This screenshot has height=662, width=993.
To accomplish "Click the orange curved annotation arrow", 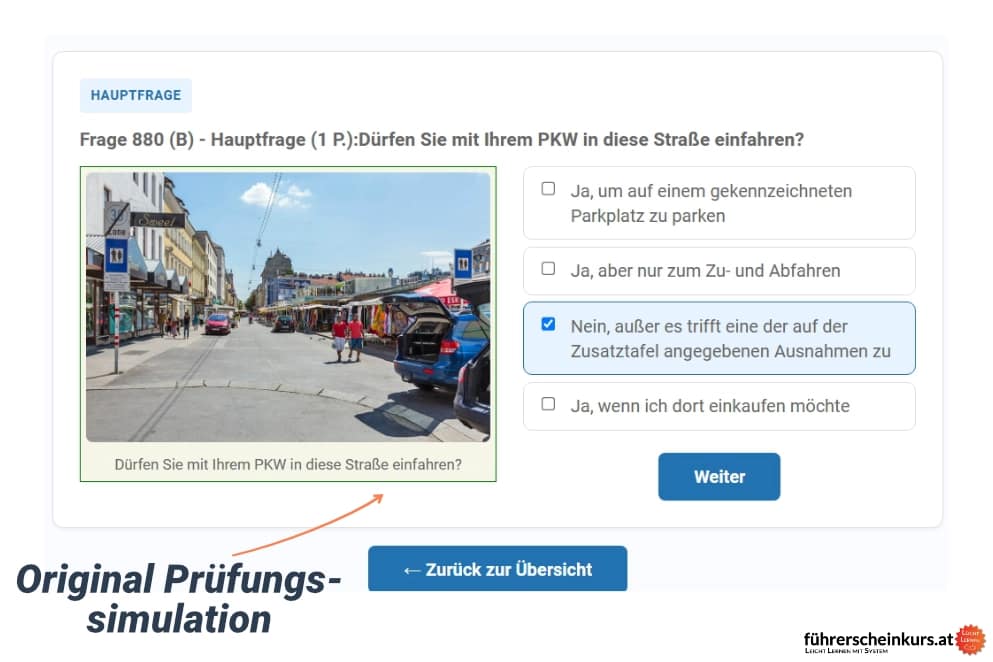I will click(x=309, y=525).
